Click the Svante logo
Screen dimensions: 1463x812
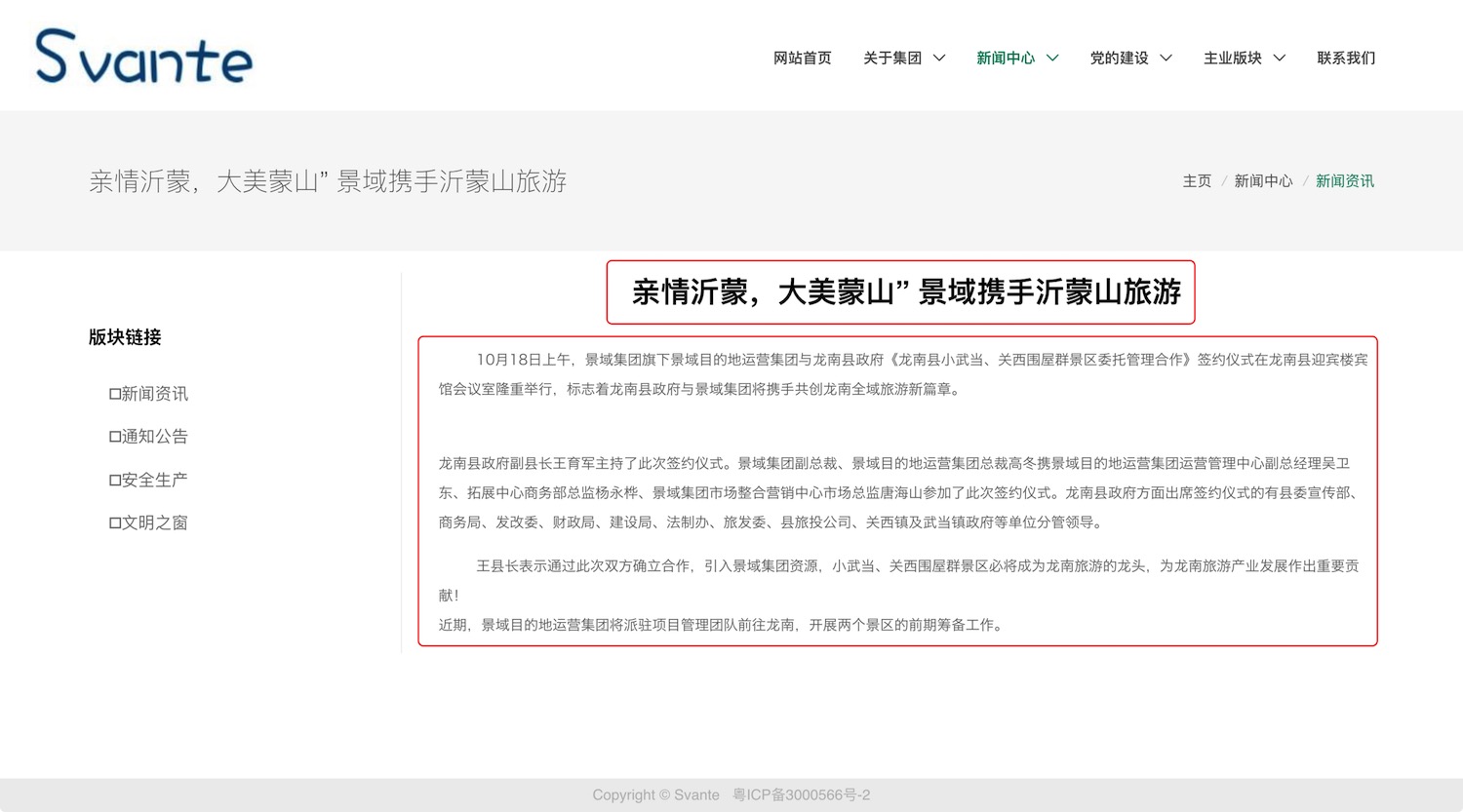coord(144,57)
